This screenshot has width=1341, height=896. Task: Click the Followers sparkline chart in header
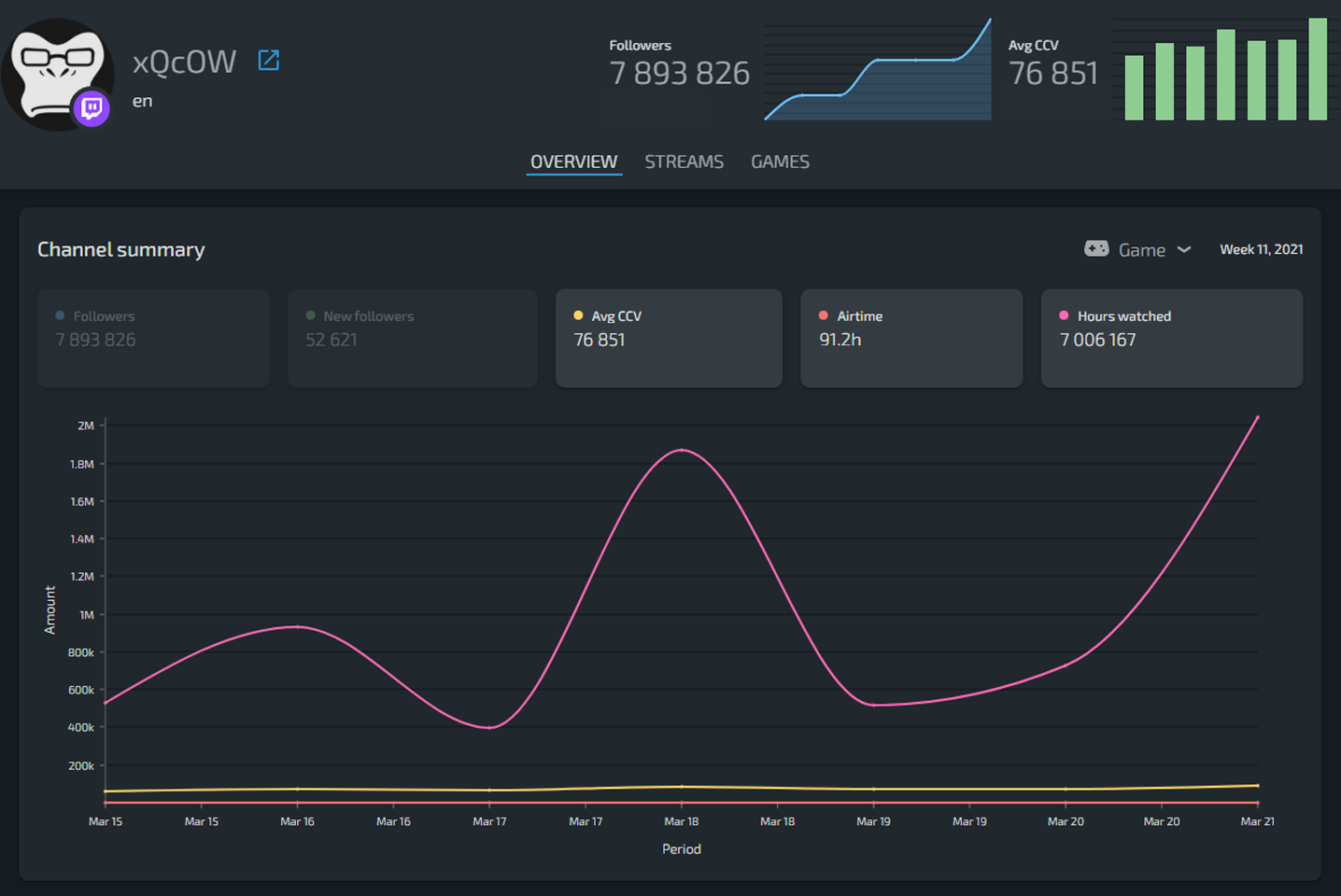click(878, 69)
